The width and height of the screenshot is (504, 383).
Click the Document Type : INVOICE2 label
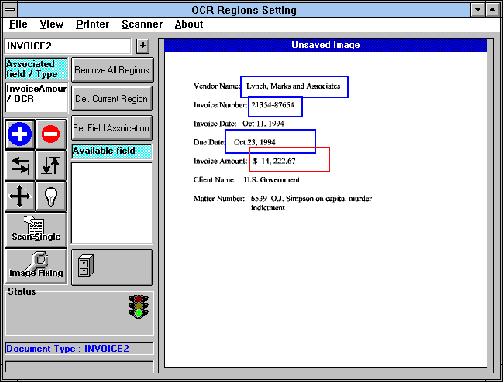point(67,349)
